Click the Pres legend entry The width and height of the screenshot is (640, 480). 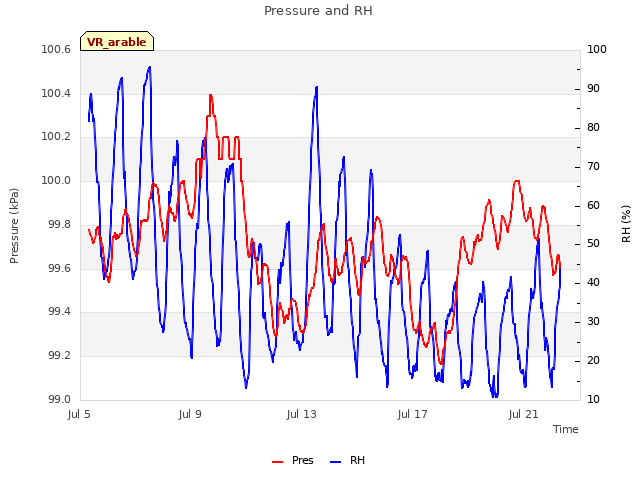pyautogui.click(x=293, y=460)
